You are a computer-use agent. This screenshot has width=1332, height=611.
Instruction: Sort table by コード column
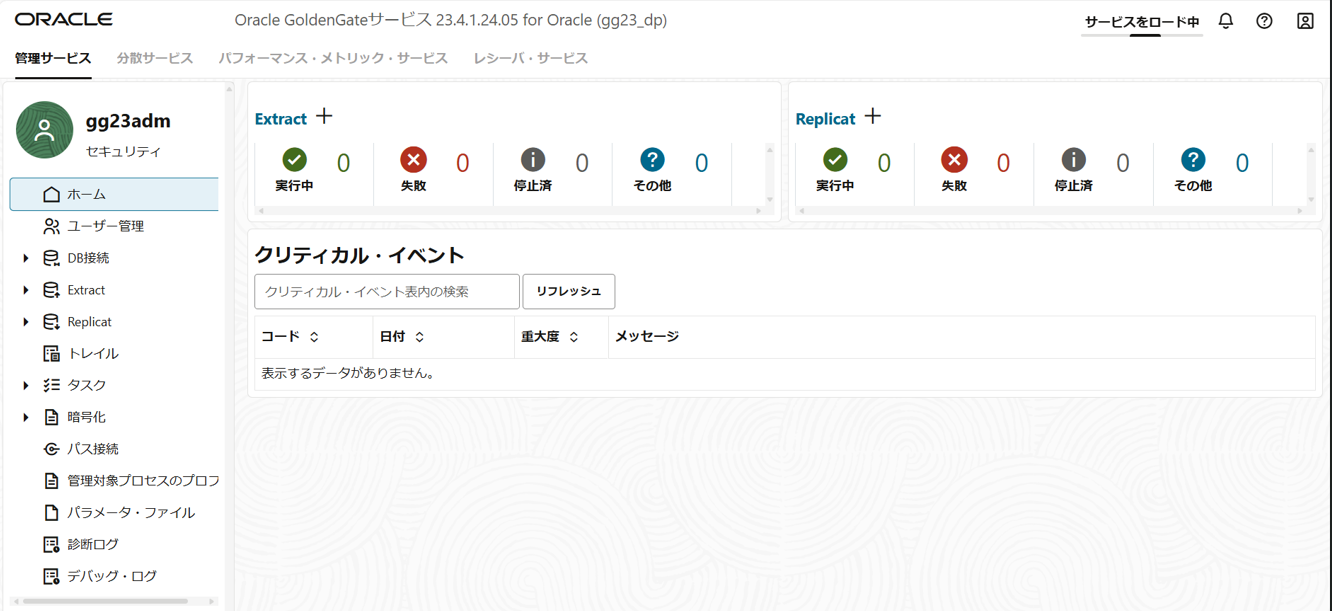(x=314, y=337)
